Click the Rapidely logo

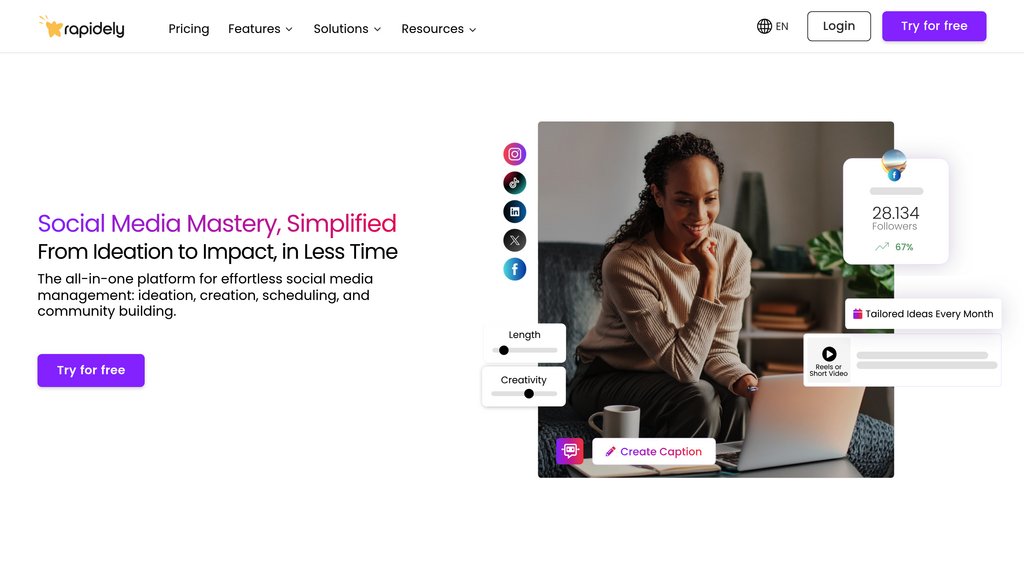point(82,27)
